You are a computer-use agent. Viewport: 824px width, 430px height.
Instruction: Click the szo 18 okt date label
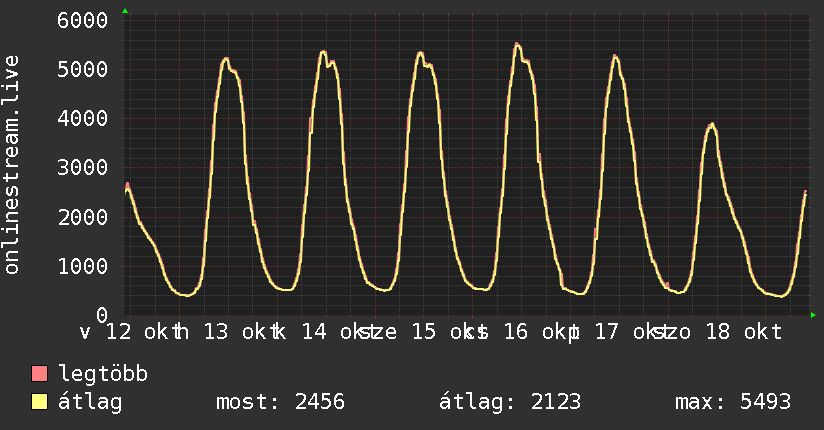point(717,332)
